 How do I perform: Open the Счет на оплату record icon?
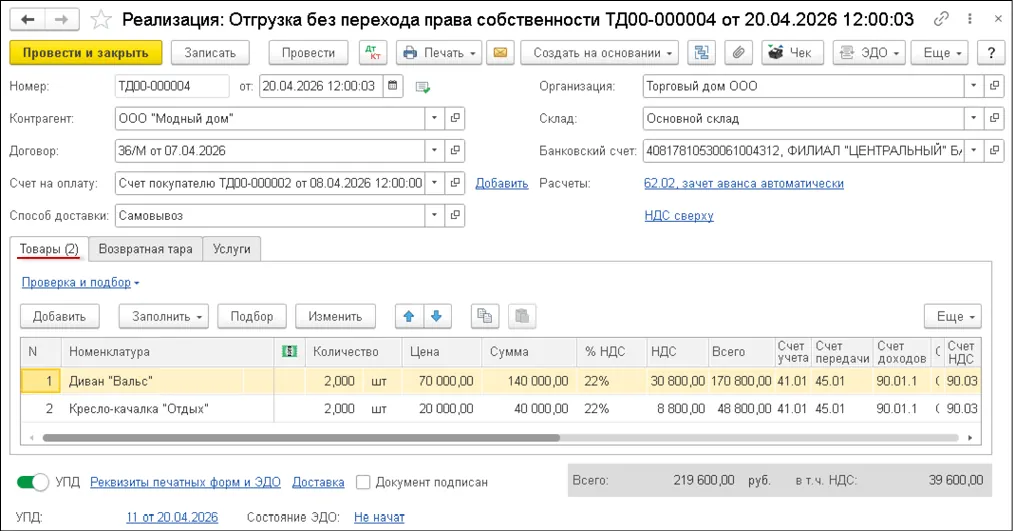coord(455,183)
